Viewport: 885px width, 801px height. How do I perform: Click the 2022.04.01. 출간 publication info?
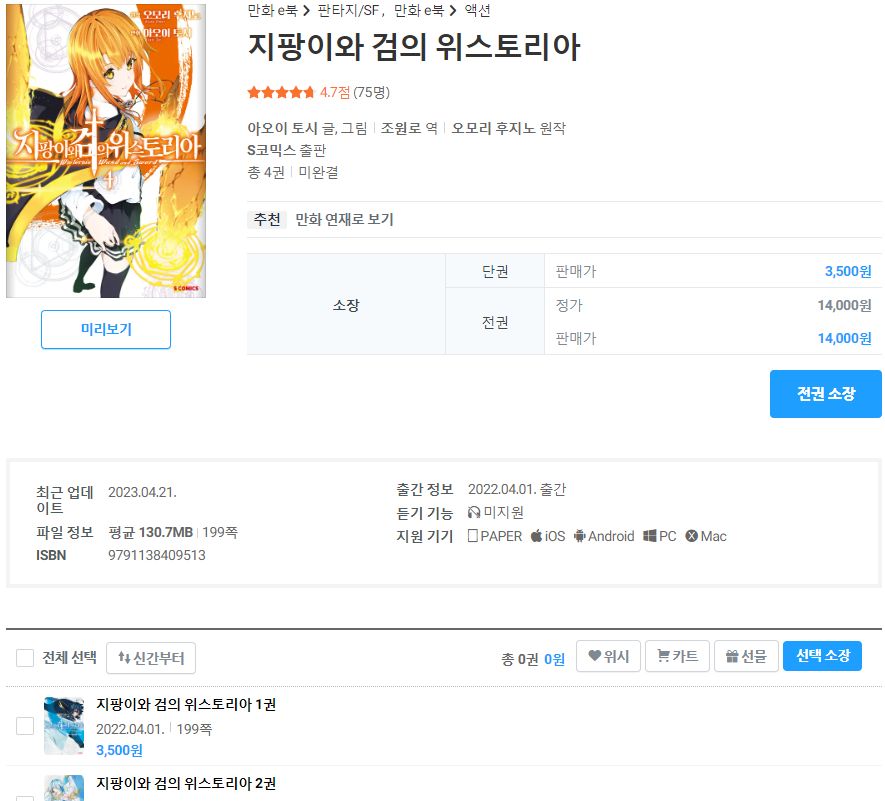517,489
